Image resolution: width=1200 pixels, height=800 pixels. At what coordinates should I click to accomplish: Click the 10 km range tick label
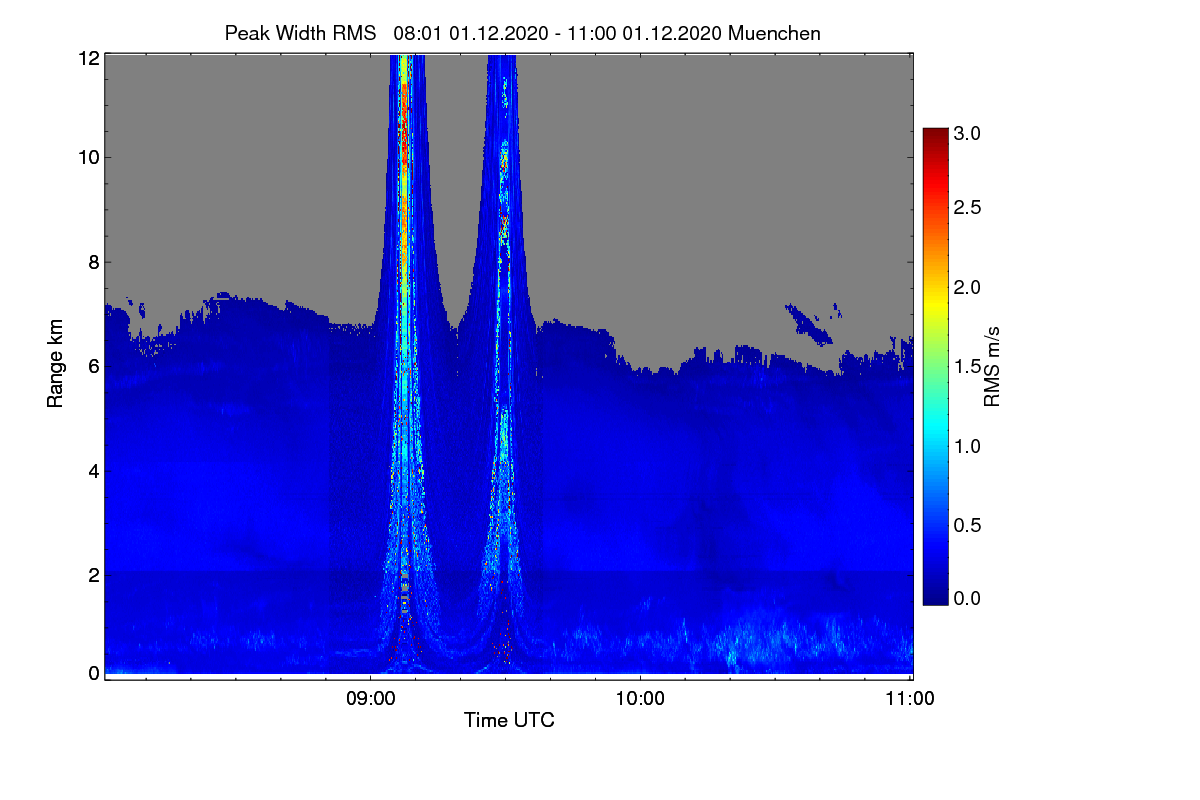(88, 157)
